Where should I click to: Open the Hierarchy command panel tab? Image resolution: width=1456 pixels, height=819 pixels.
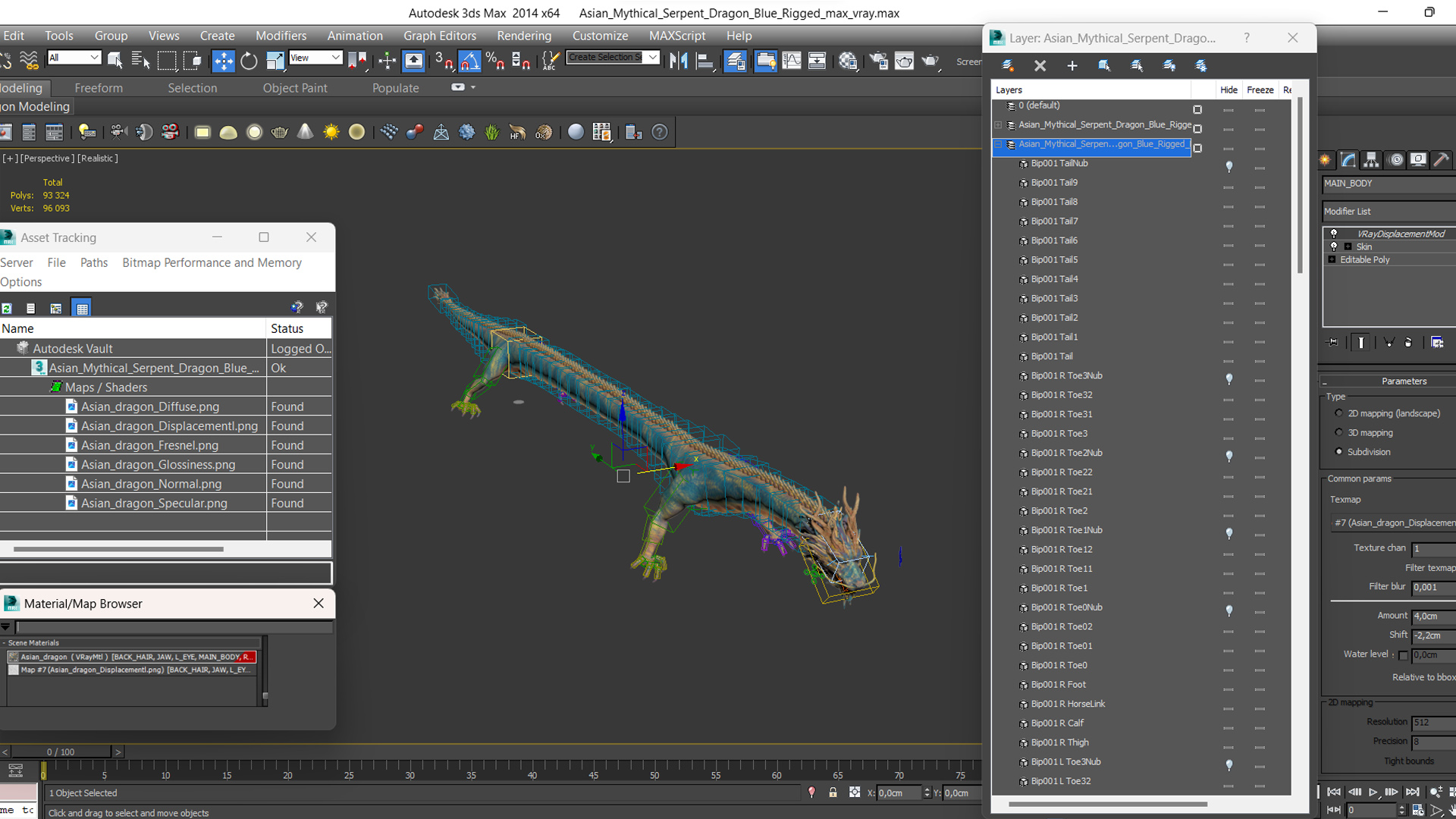coord(1370,159)
